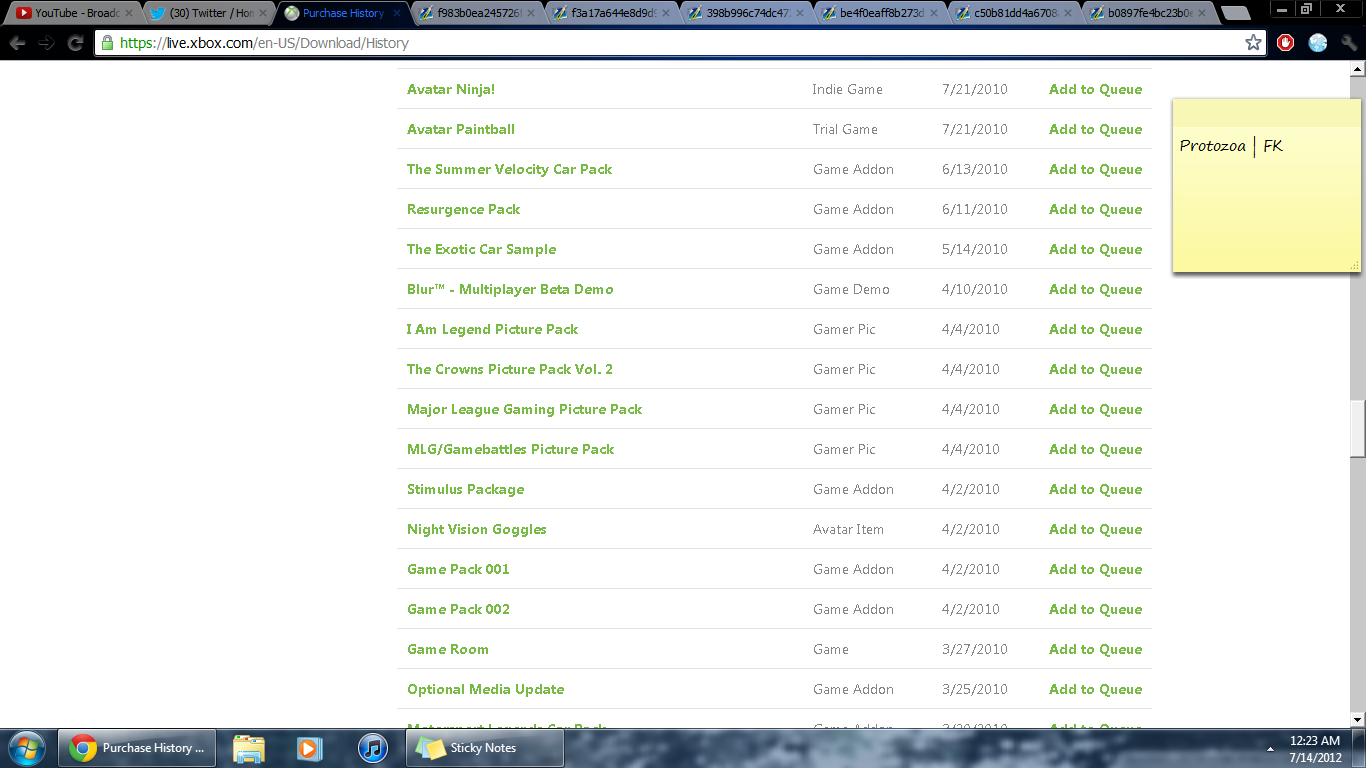Add Avatar Paintball to queue
Viewport: 1366px width, 768px height.
1095,129
